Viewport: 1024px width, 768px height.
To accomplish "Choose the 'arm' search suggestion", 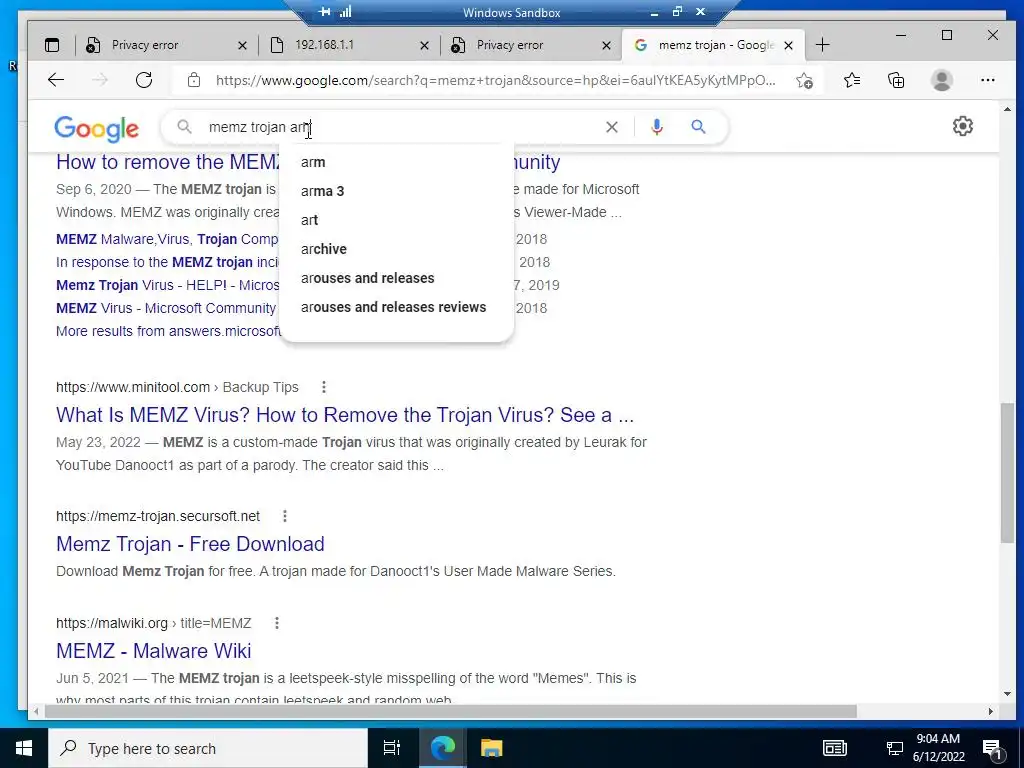I will click(396, 162).
